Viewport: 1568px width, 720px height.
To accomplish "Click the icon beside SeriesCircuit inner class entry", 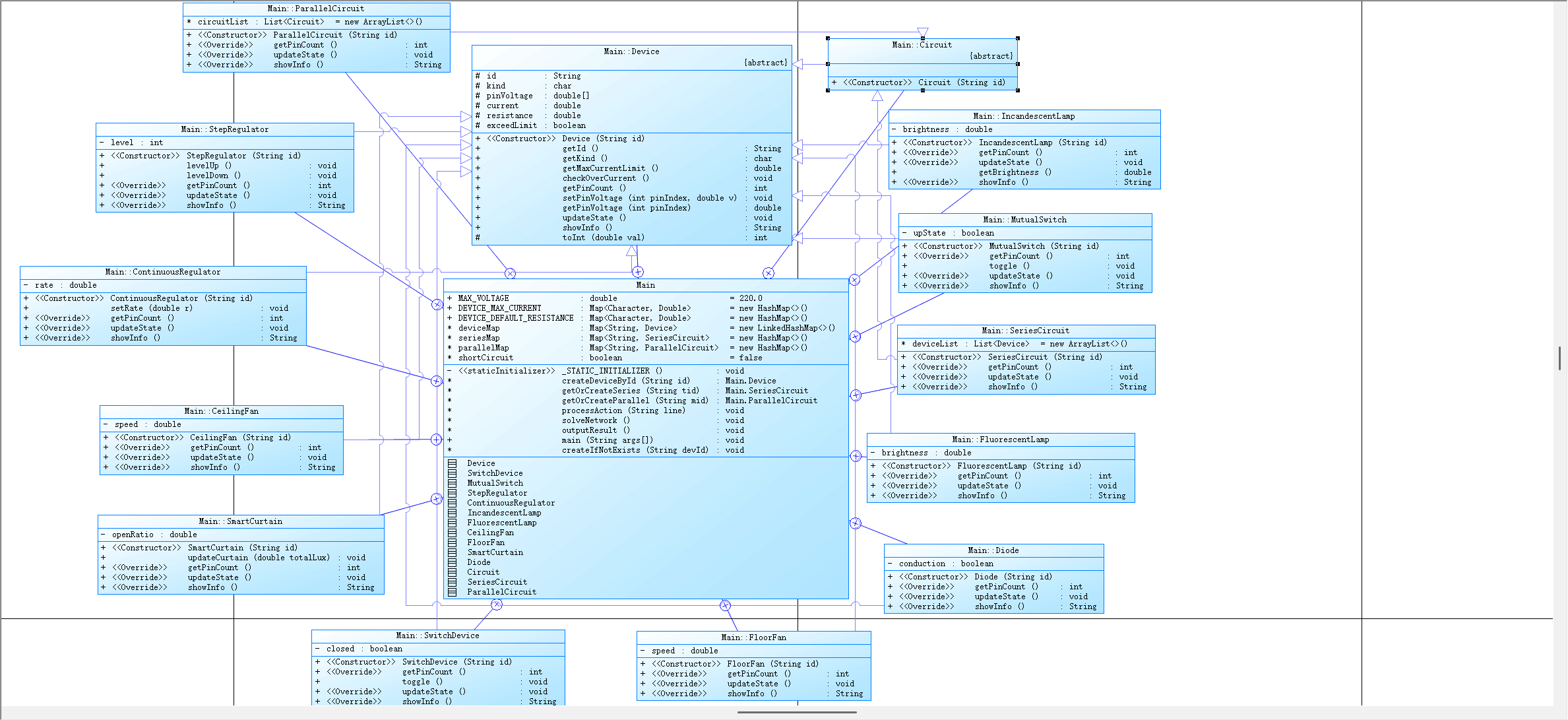I will tap(453, 582).
